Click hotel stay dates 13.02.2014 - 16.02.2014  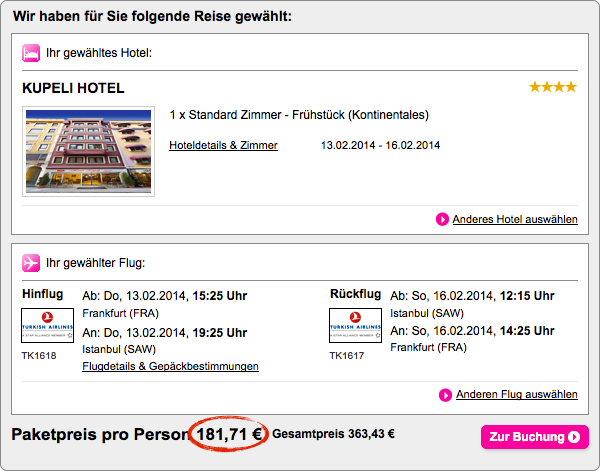tap(380, 145)
